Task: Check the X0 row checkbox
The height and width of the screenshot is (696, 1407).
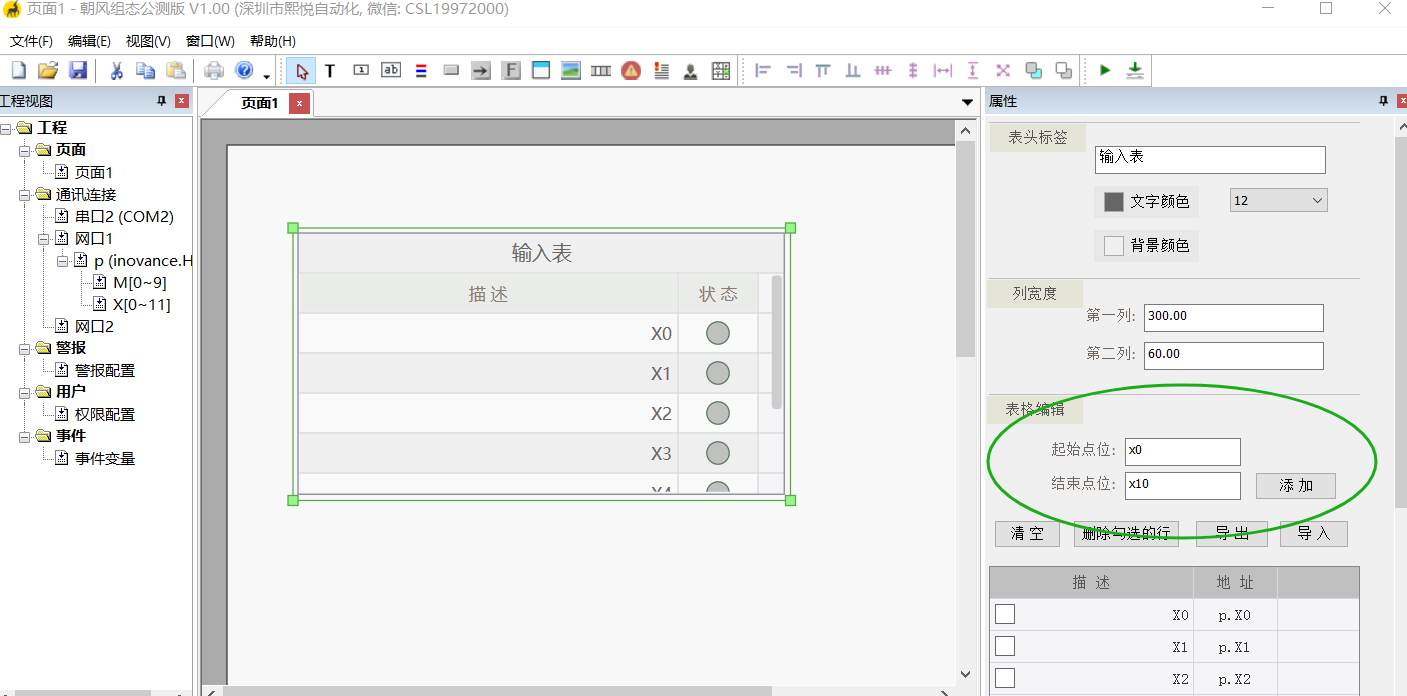Action: point(1005,614)
